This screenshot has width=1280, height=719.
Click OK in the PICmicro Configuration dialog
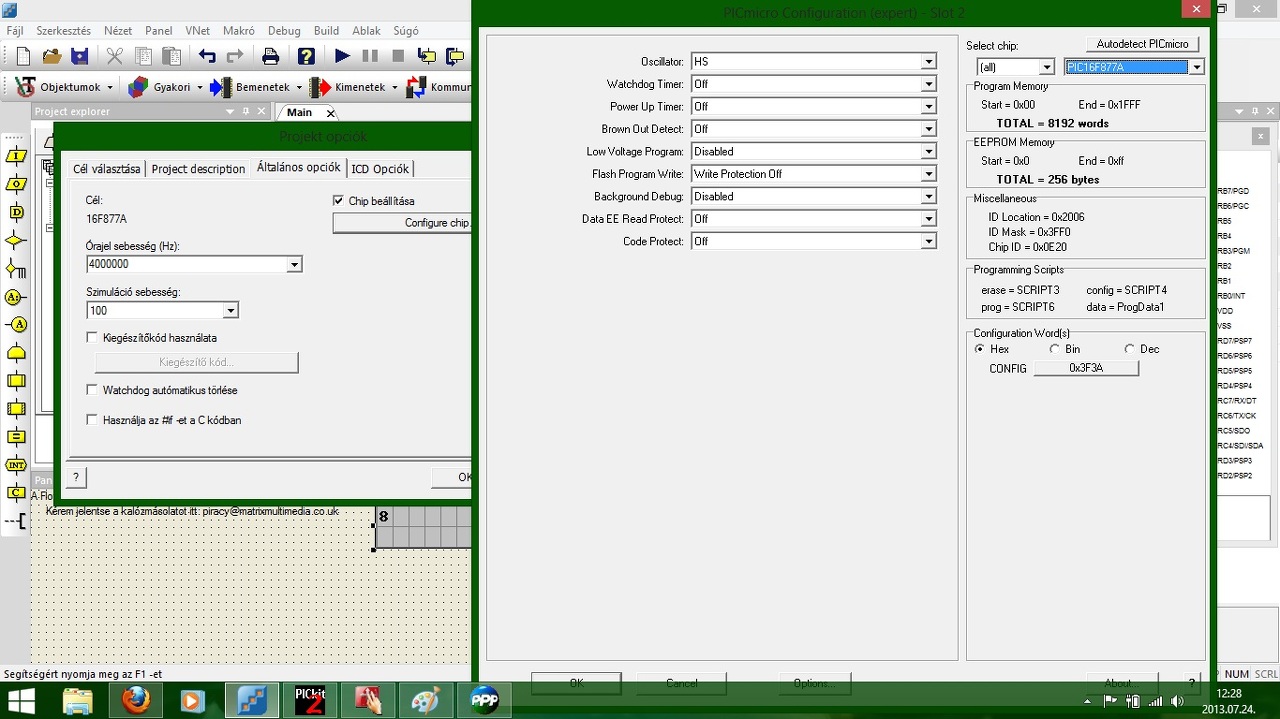tap(576, 683)
